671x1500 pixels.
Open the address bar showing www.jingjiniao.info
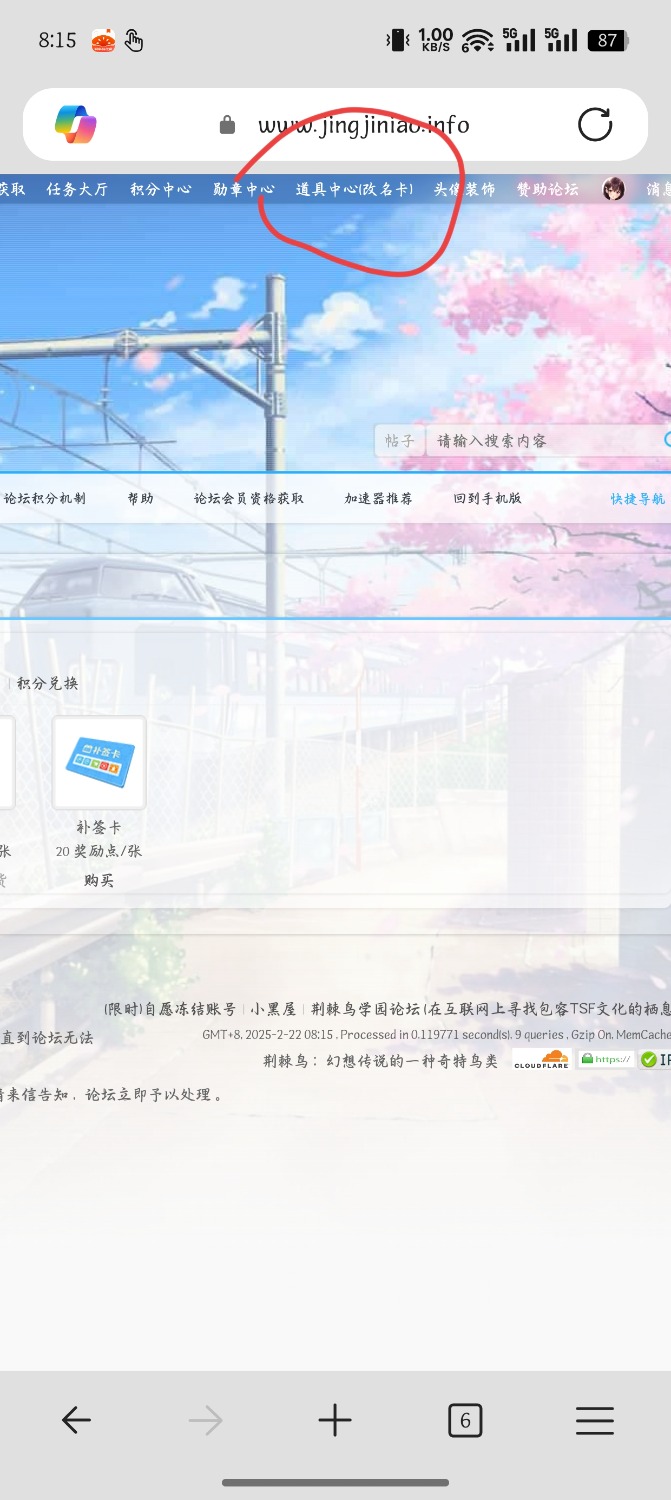click(x=335, y=125)
